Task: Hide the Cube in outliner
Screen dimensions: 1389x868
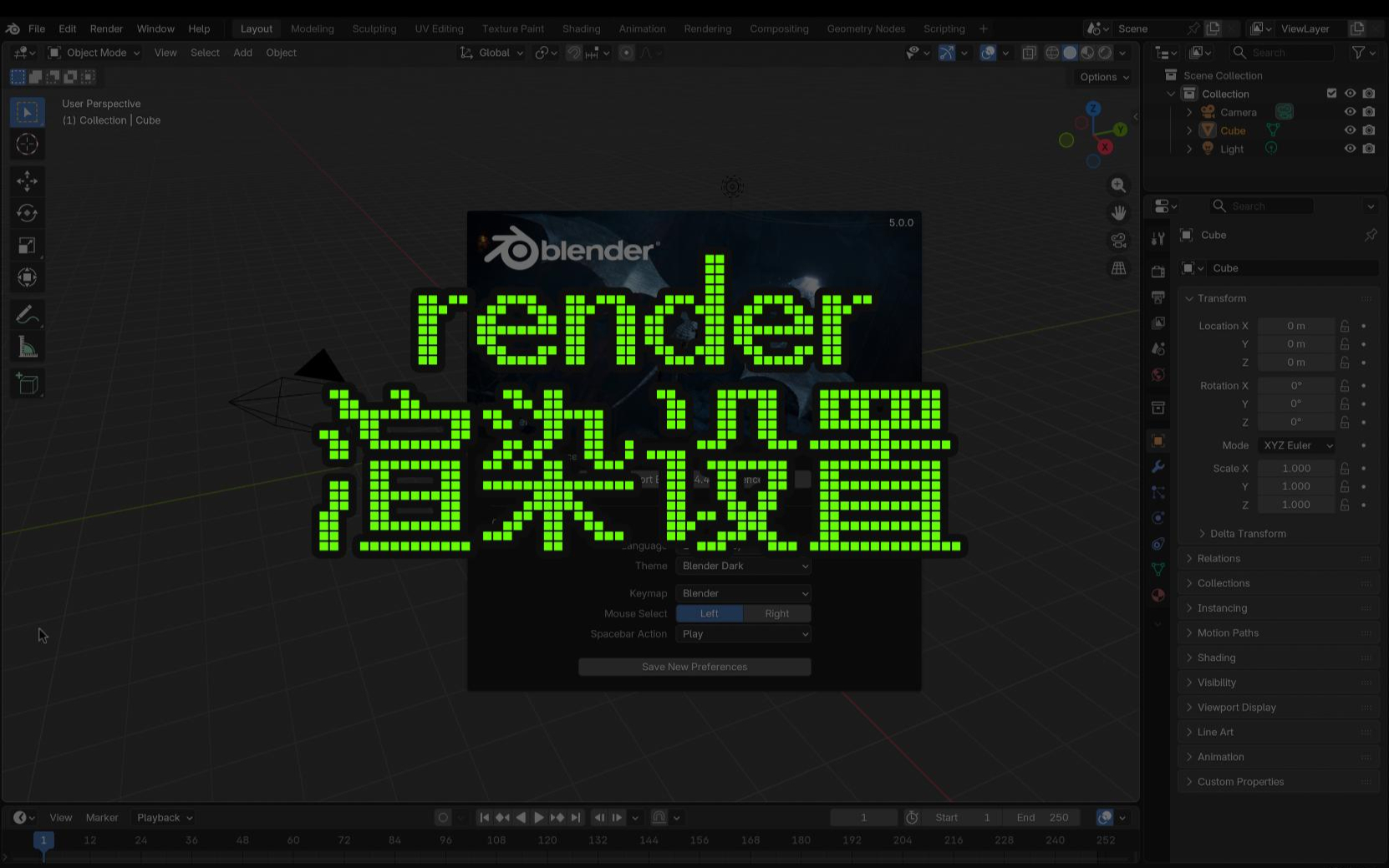Action: (1350, 130)
